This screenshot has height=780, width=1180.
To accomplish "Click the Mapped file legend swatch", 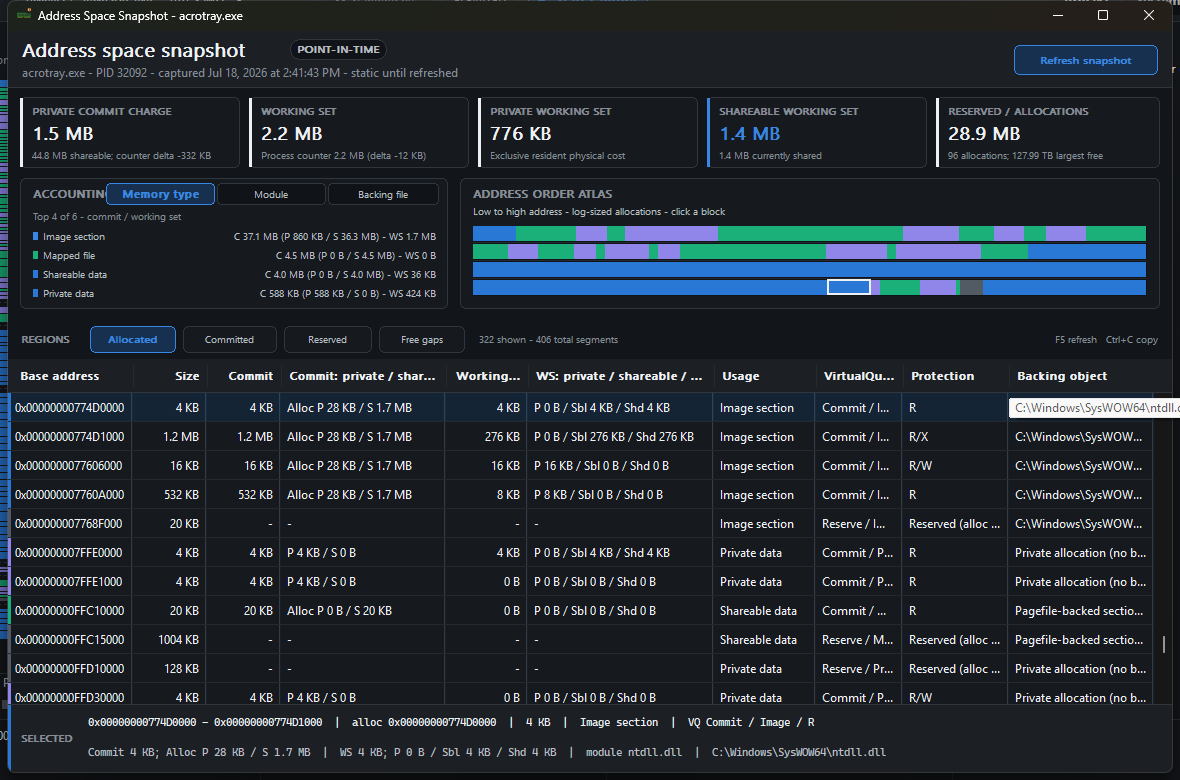I will [35, 255].
